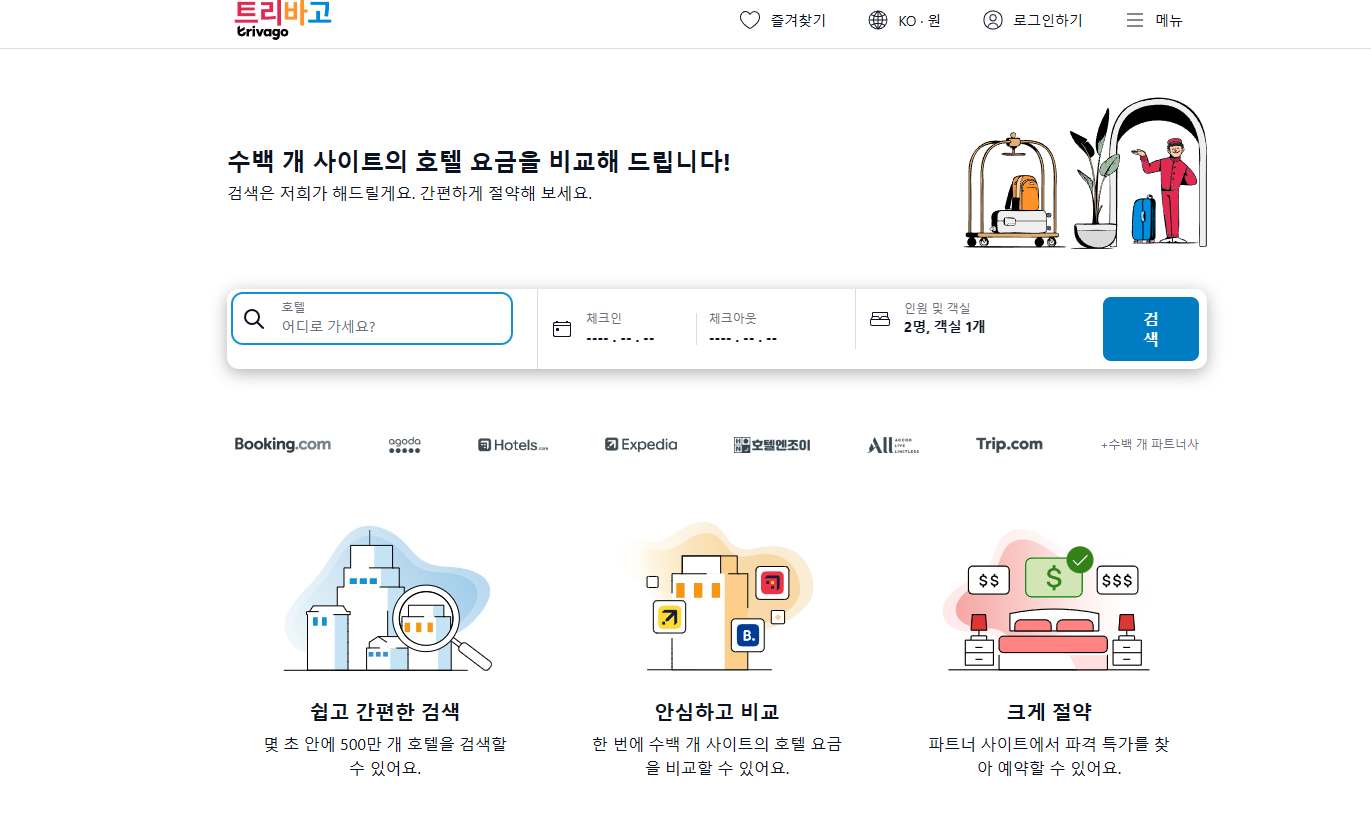Viewport: 1371px width, 838px height.
Task: Click the 로그인하기 login link
Action: coord(1045,19)
